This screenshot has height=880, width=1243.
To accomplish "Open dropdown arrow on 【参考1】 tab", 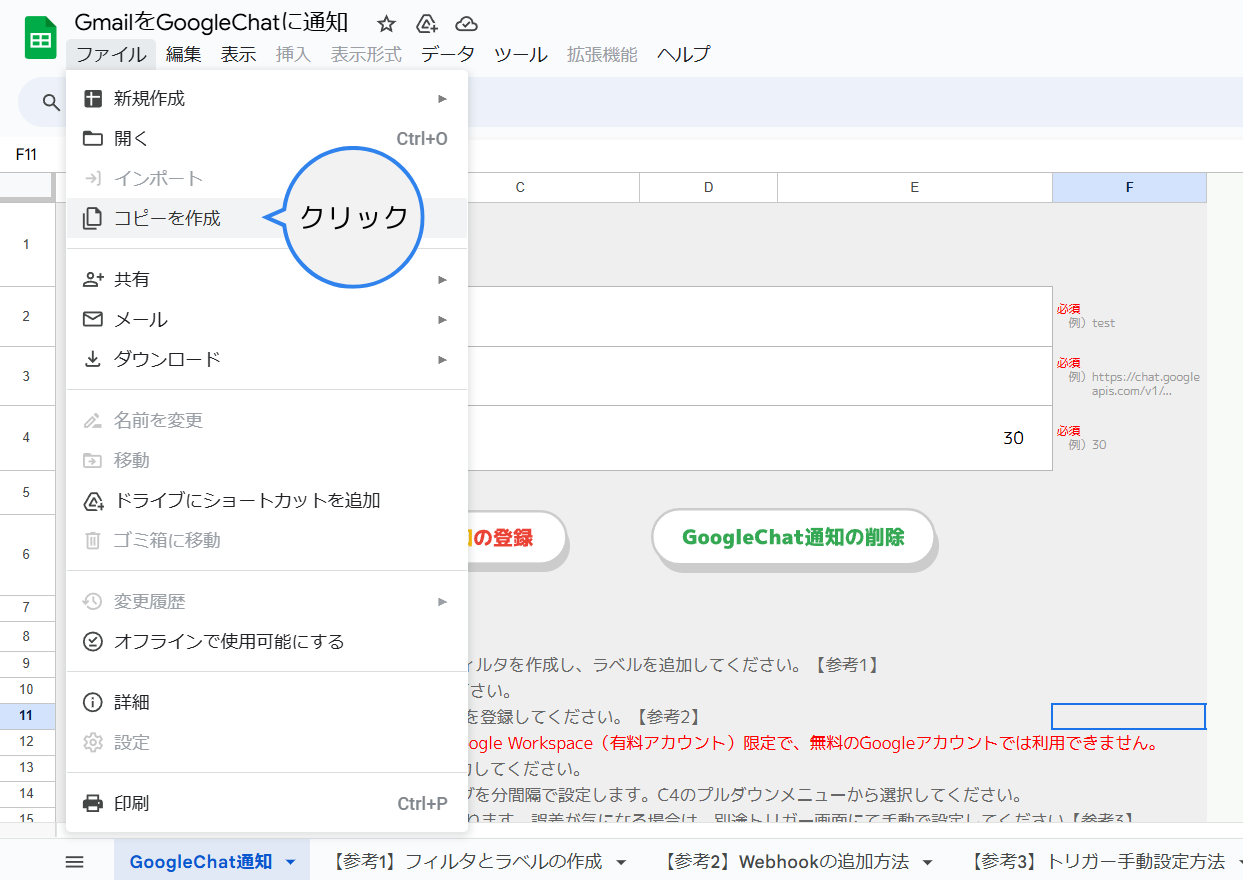I will click(x=621, y=862).
